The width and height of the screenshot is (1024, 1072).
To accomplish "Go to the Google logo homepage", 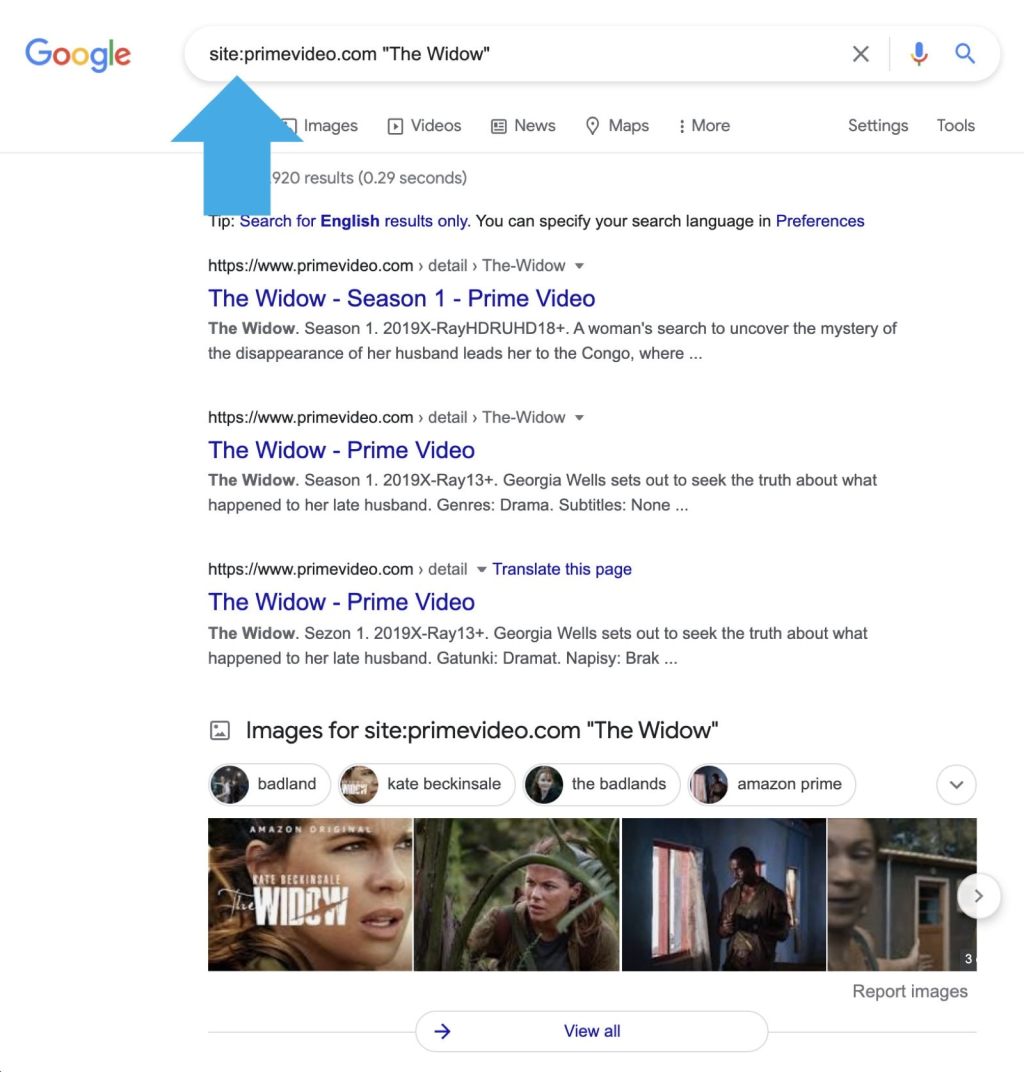I will 78,55.
